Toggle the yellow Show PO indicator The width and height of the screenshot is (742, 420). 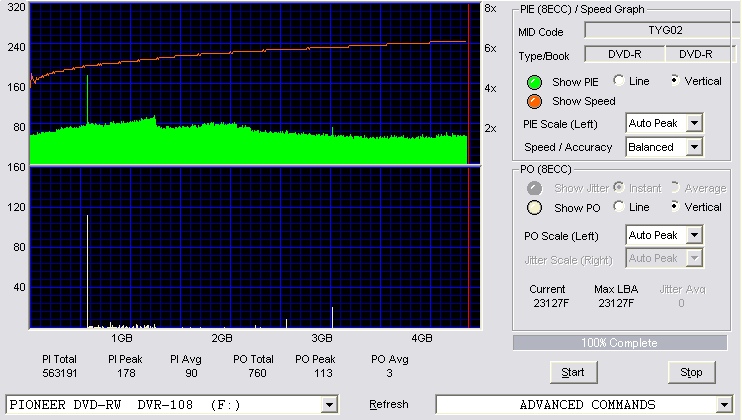tap(534, 208)
